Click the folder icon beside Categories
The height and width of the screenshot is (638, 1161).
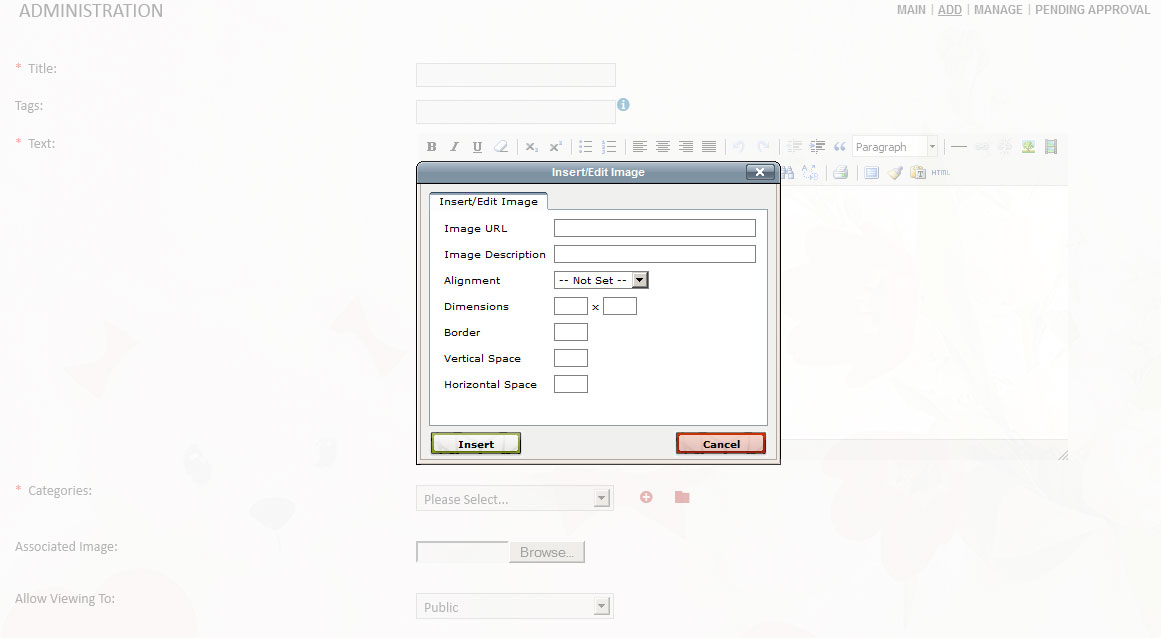tap(682, 497)
